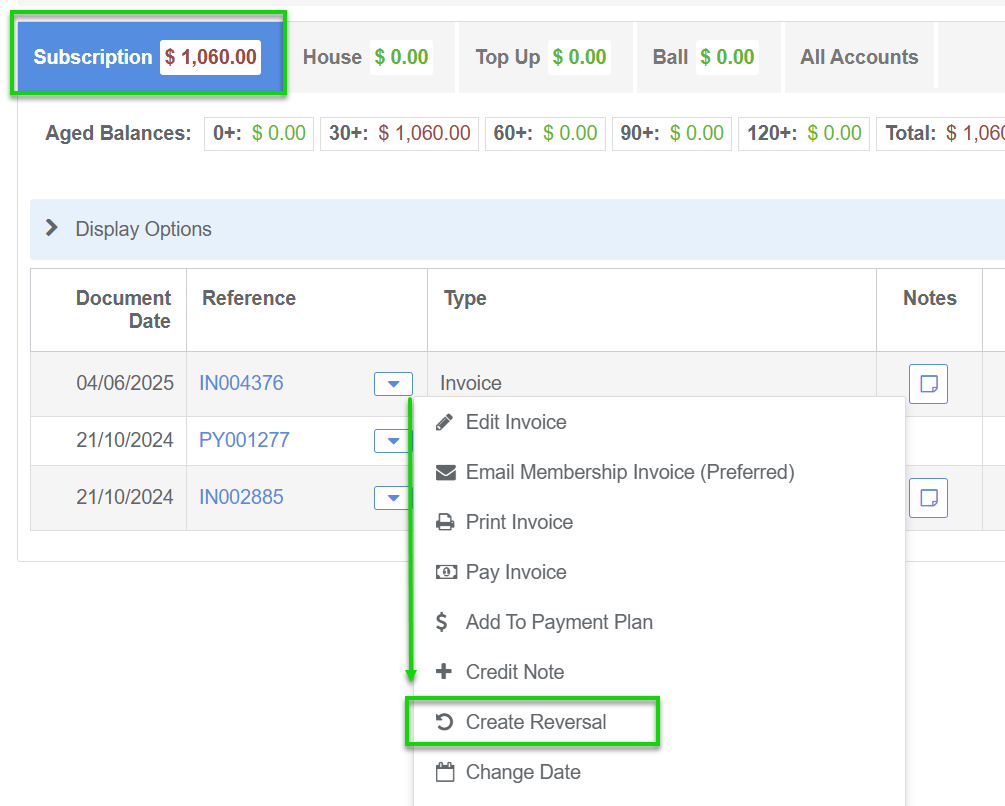Select Credit Note menu entry
This screenshot has width=1005, height=806.
[x=660, y=672]
